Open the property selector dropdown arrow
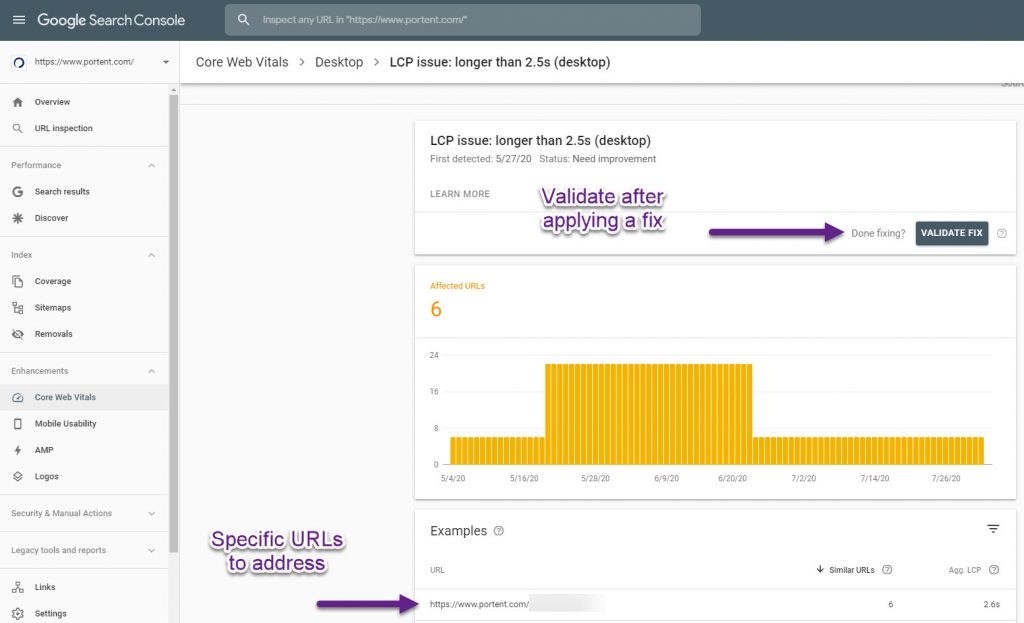This screenshot has width=1024, height=623. [166, 62]
